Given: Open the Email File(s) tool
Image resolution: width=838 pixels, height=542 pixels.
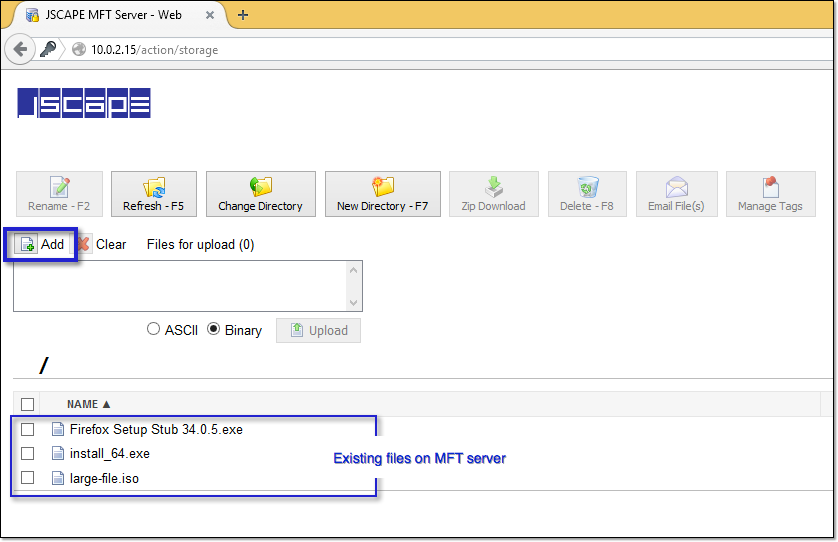Looking at the screenshot, I should pos(676,194).
